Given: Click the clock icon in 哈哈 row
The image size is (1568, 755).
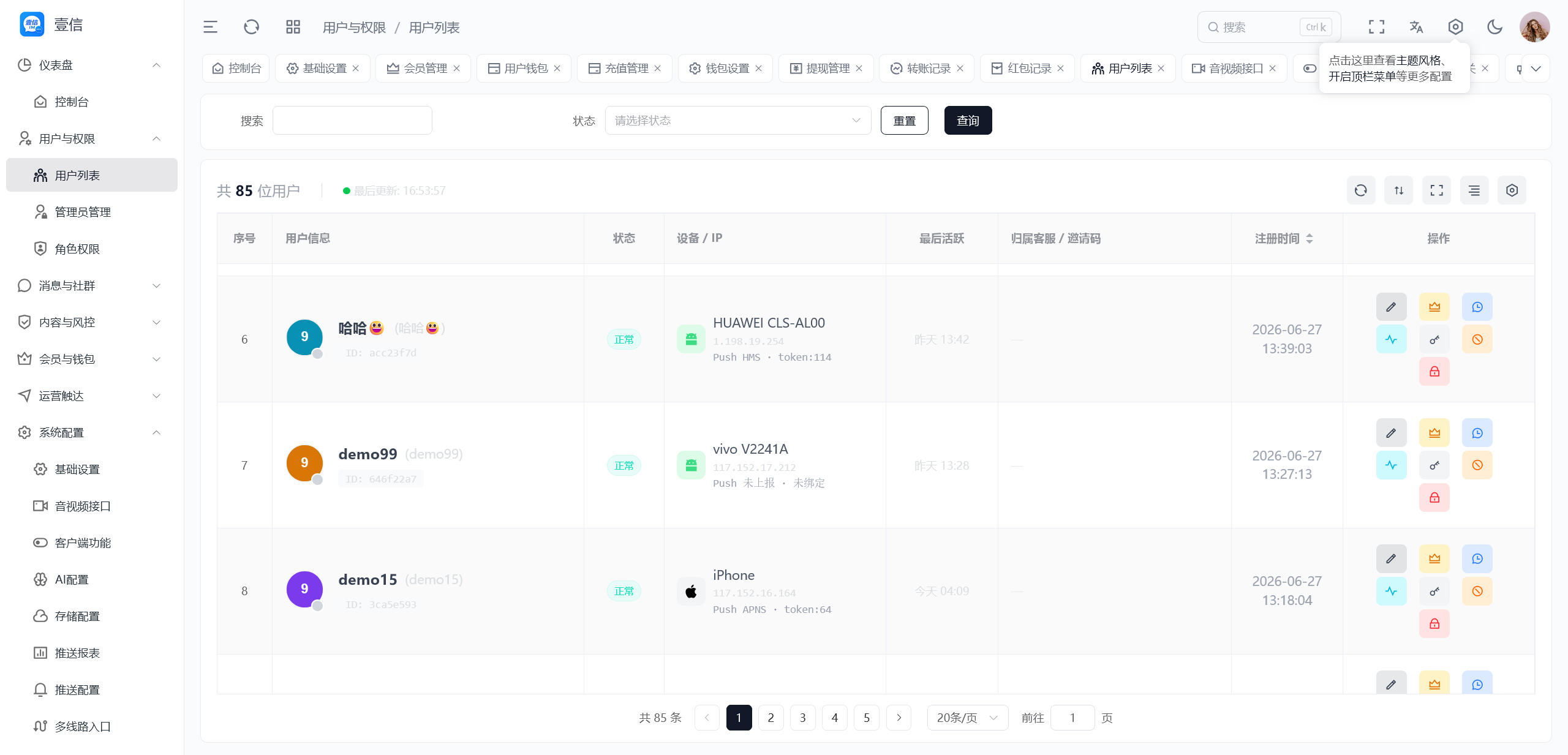Looking at the screenshot, I should tap(1477, 307).
